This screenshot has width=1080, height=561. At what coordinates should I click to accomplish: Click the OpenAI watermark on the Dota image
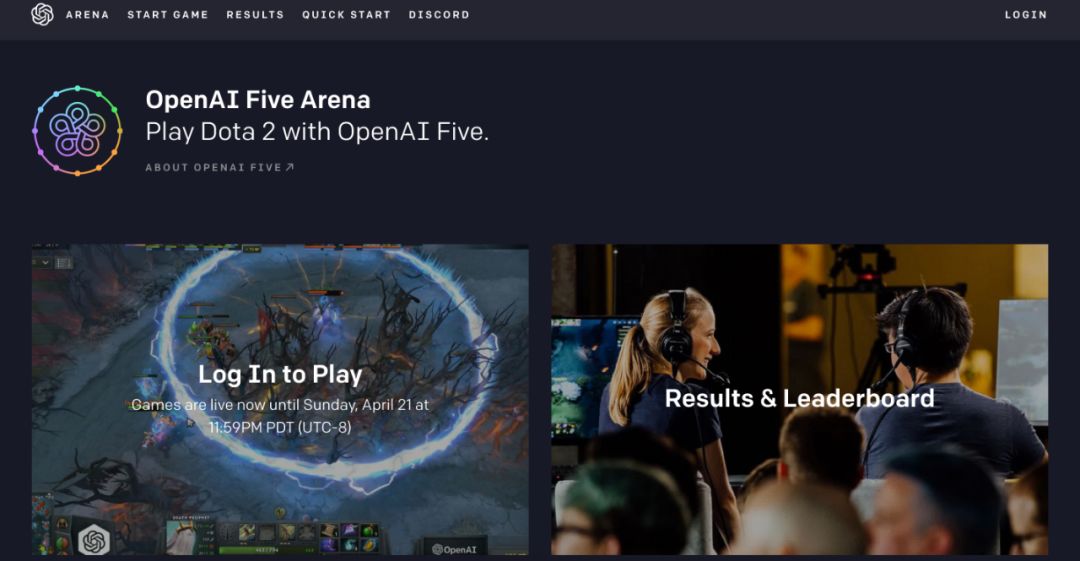(454, 549)
